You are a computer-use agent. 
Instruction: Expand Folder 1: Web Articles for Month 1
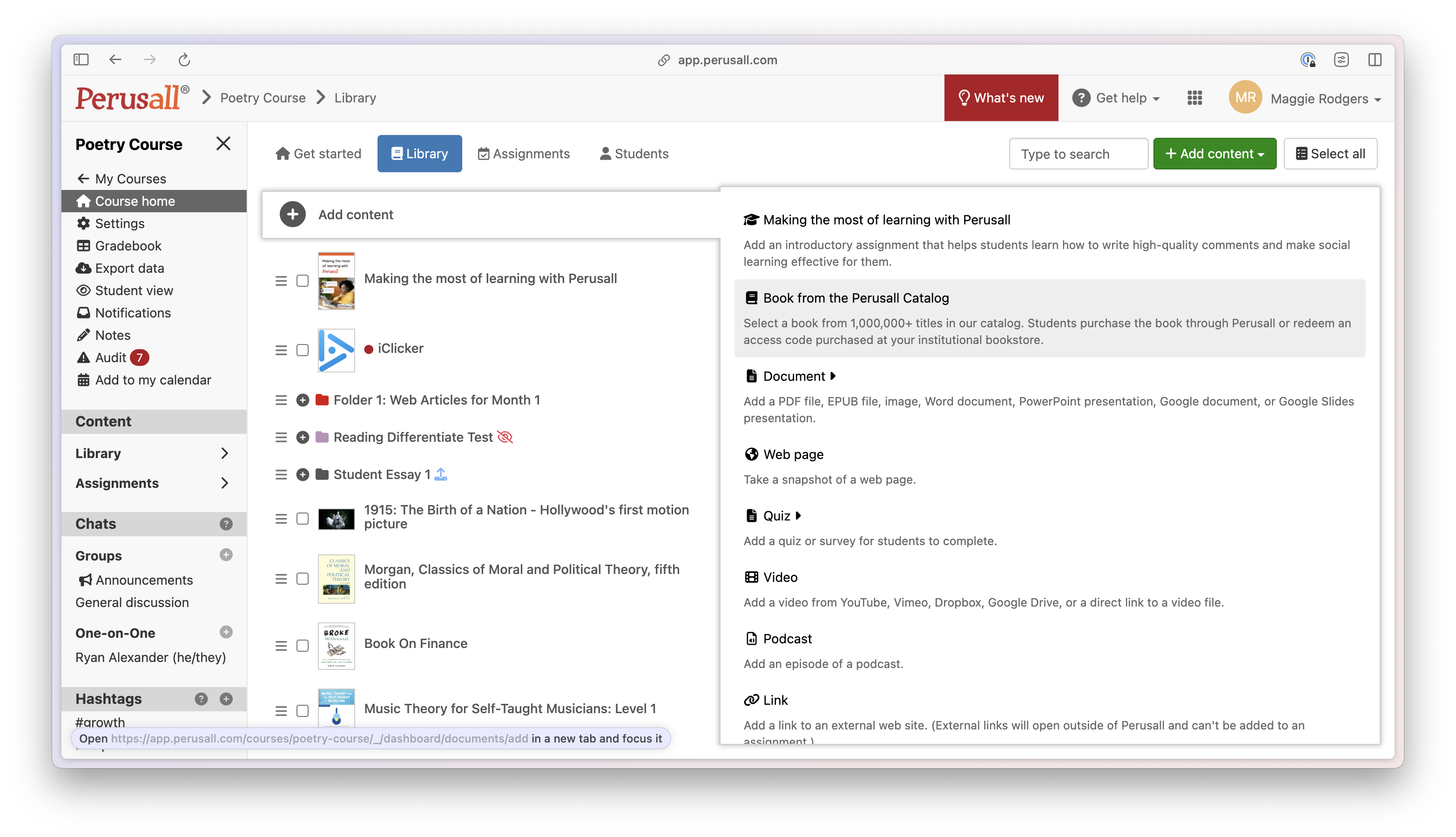click(x=303, y=400)
